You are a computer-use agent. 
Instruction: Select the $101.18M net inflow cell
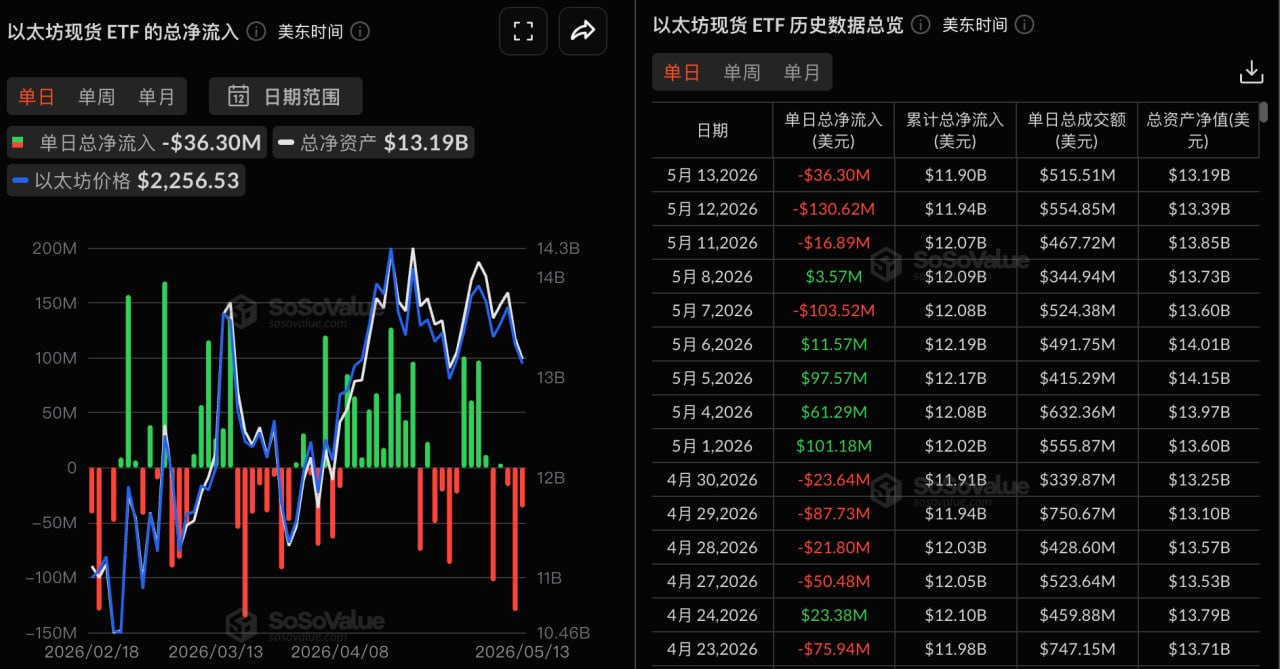pos(834,446)
